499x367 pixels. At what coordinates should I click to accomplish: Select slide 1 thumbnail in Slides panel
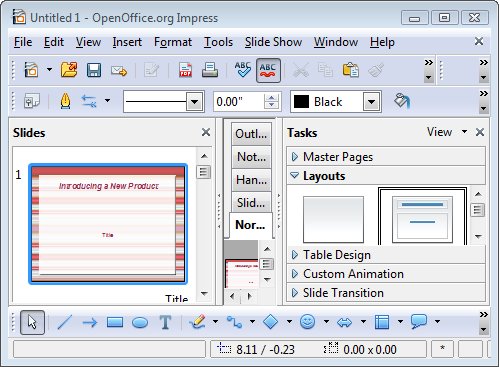coord(108,224)
